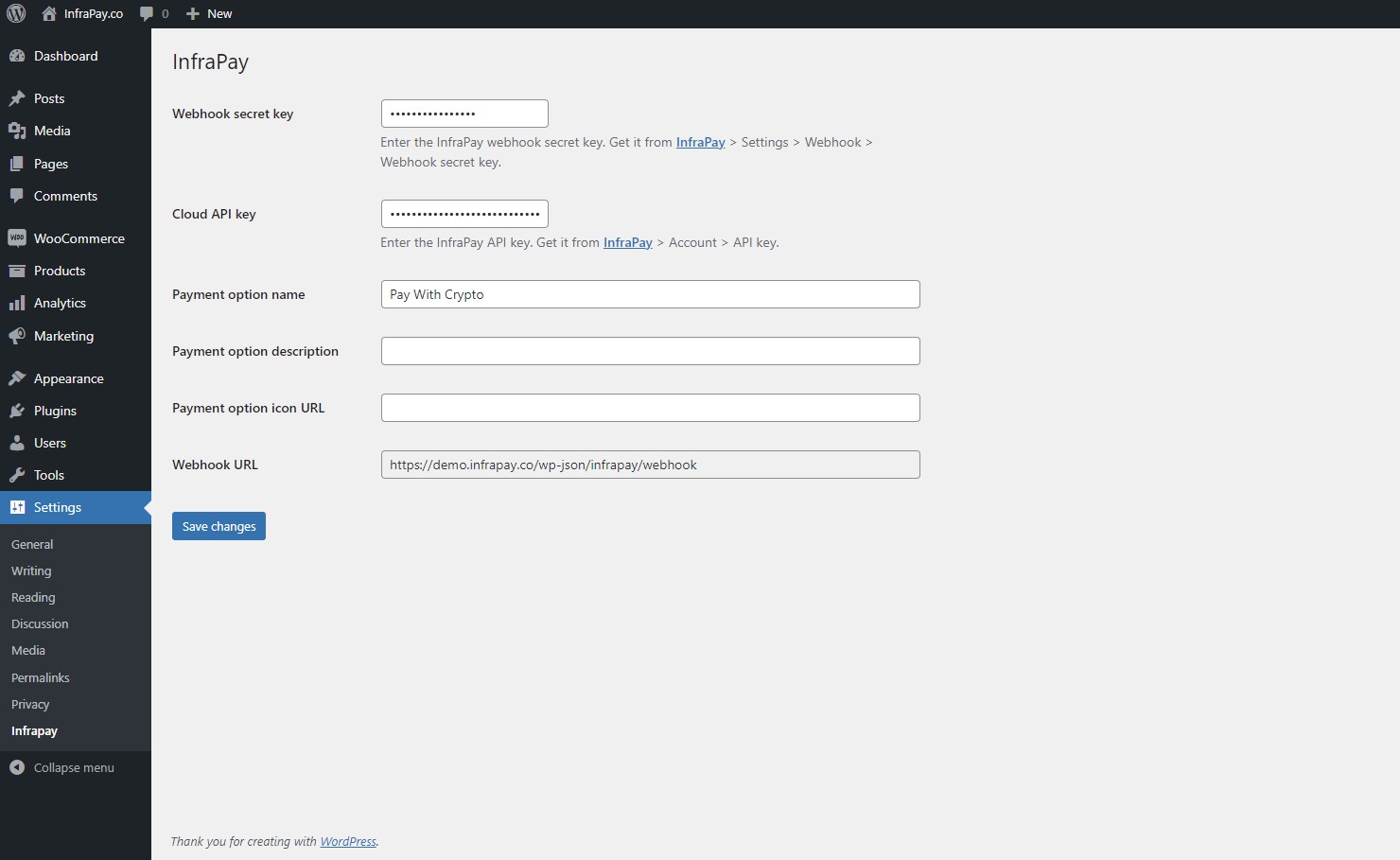Click the Users person icon

17,443
